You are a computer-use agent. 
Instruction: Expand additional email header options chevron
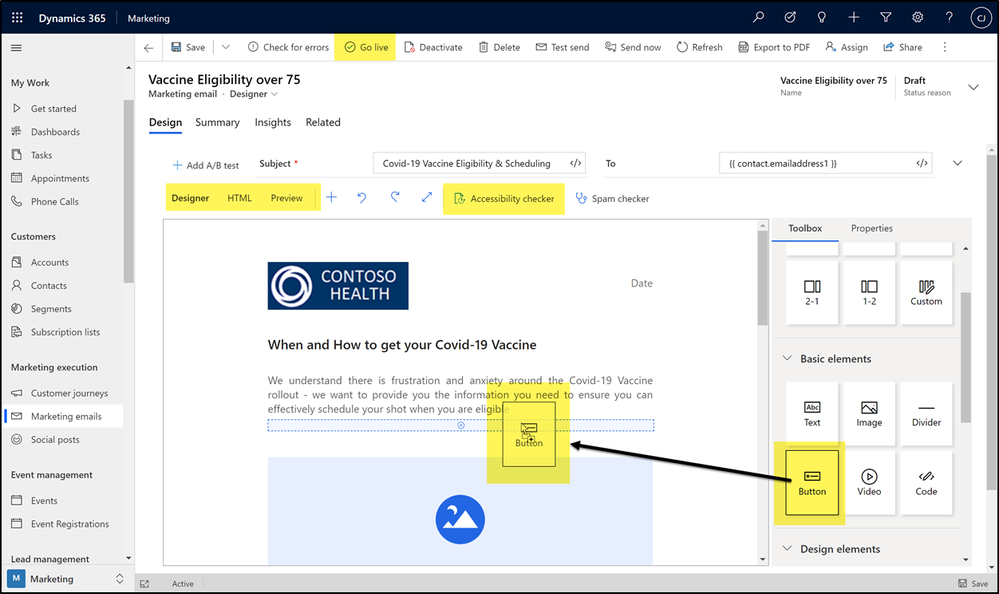pyautogui.click(x=958, y=163)
